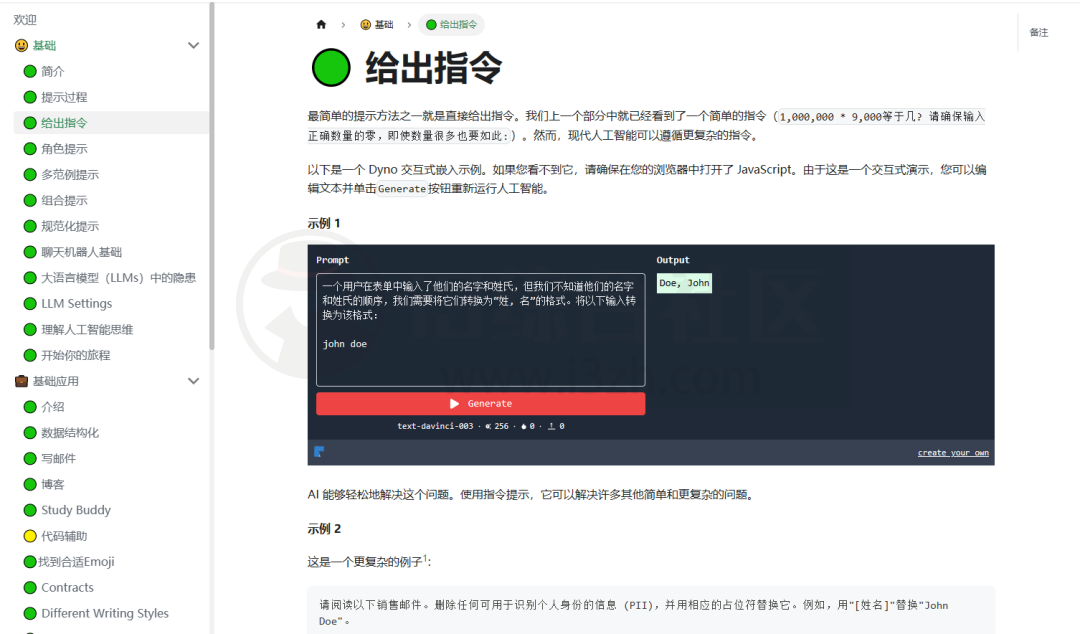Open 聊天机器人基础 in the sidebar
The height and width of the screenshot is (634, 1080).
pos(81,252)
